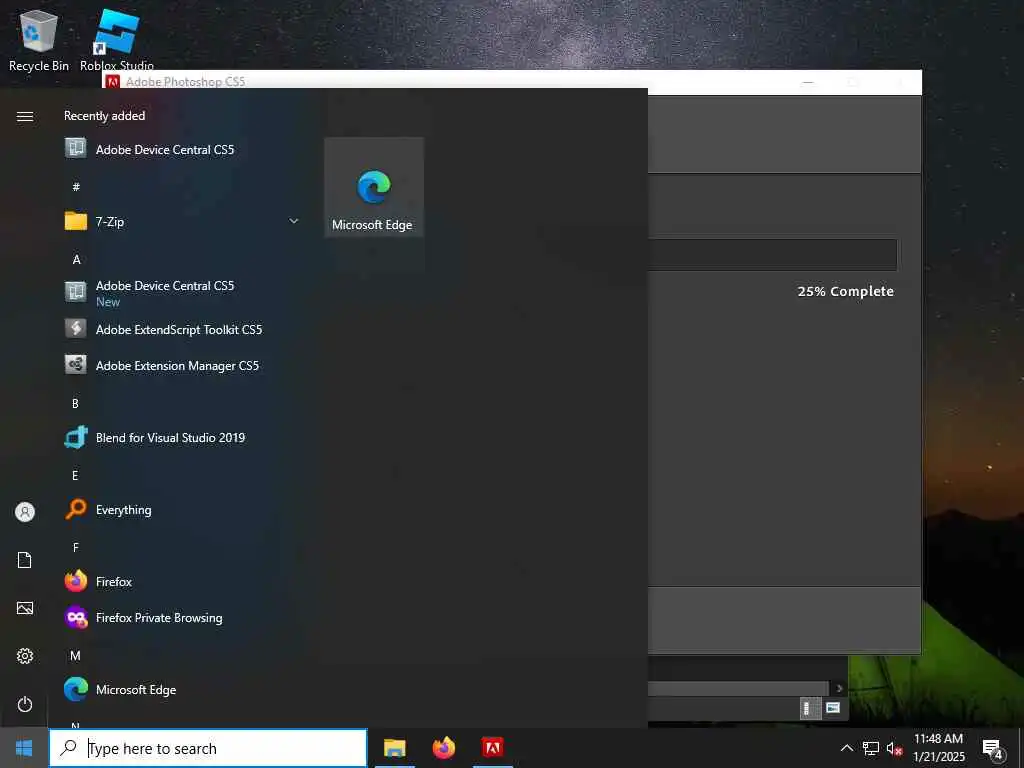Open Pictures from the Start sidebar

pos(25,608)
